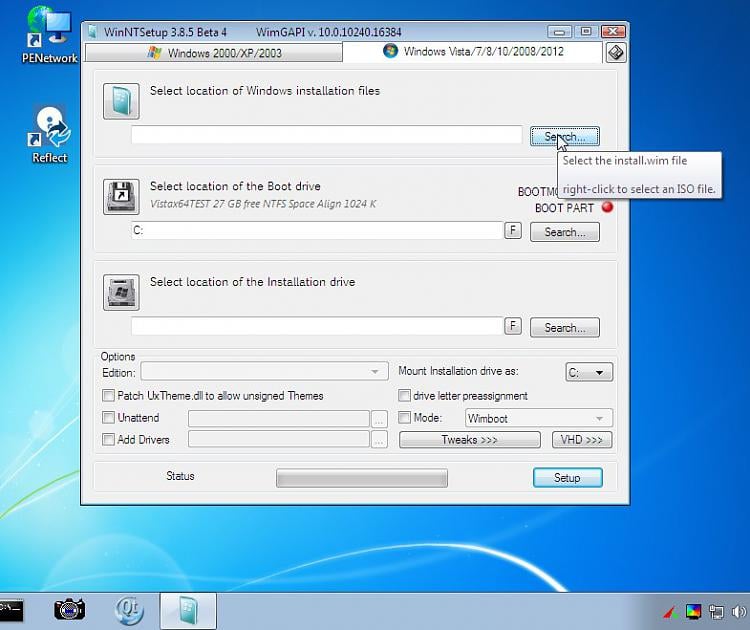Click the Installation drive hard disk icon
Screen dimensions: 750x630
[x=121, y=292]
